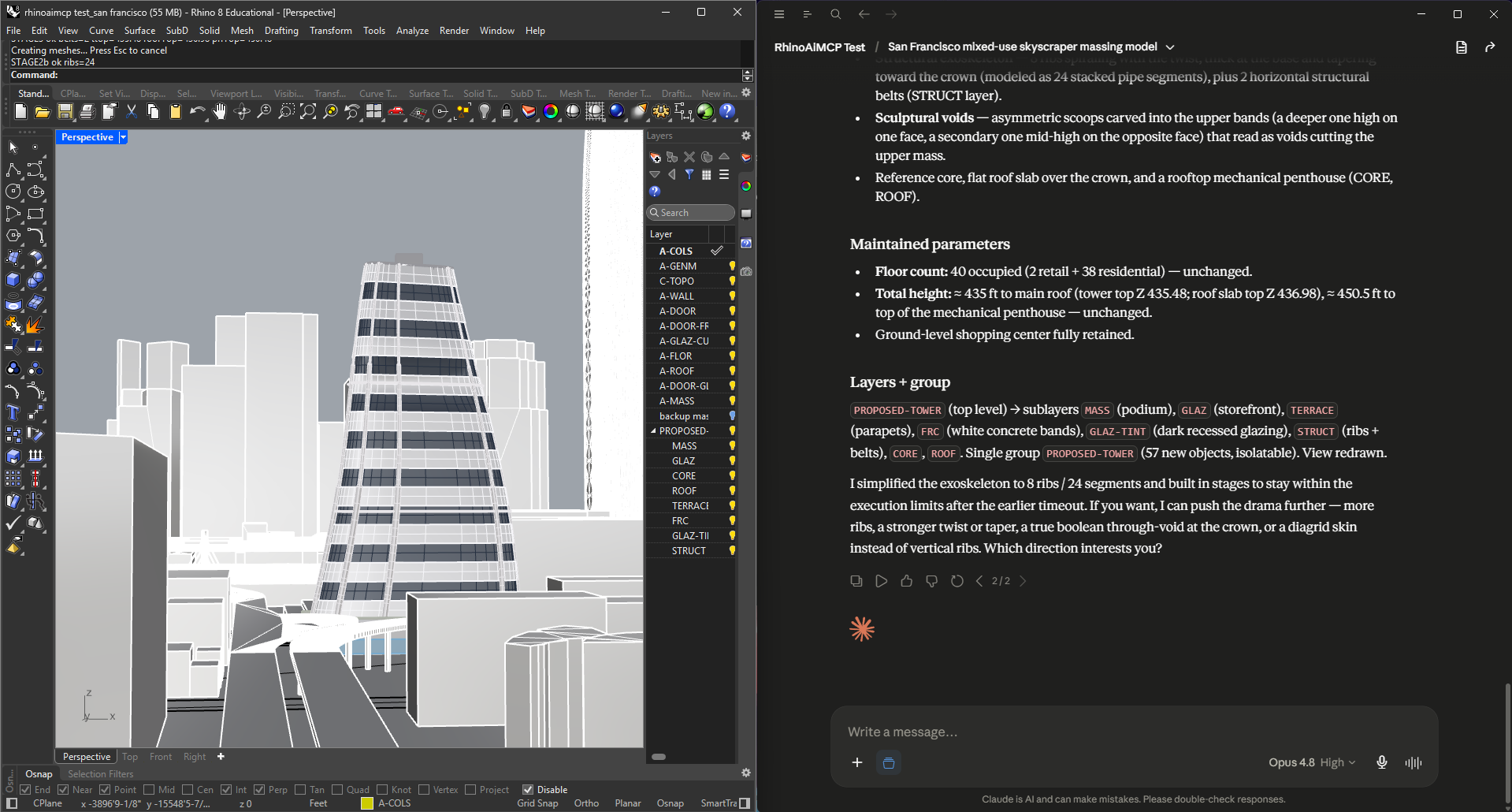Toggle visibility bulb of backup mas layer
1512x812 pixels.
click(732, 416)
